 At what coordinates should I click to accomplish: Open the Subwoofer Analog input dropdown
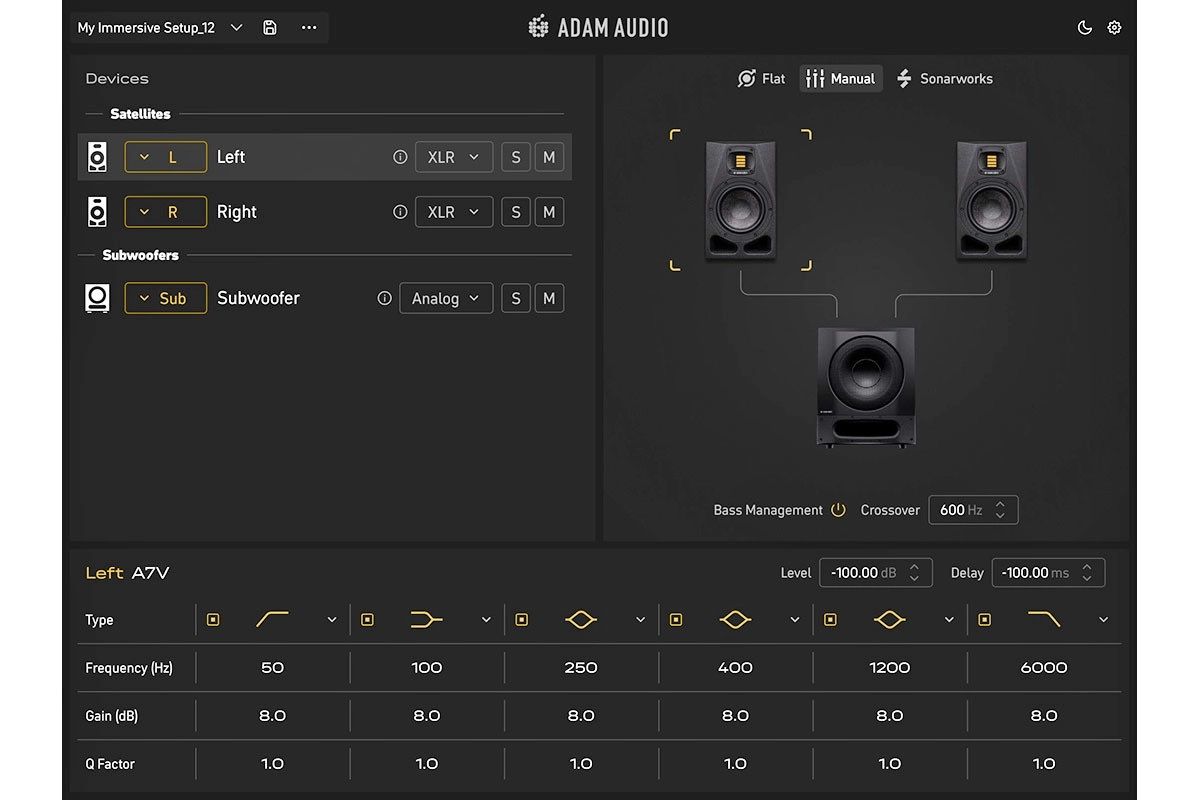446,298
